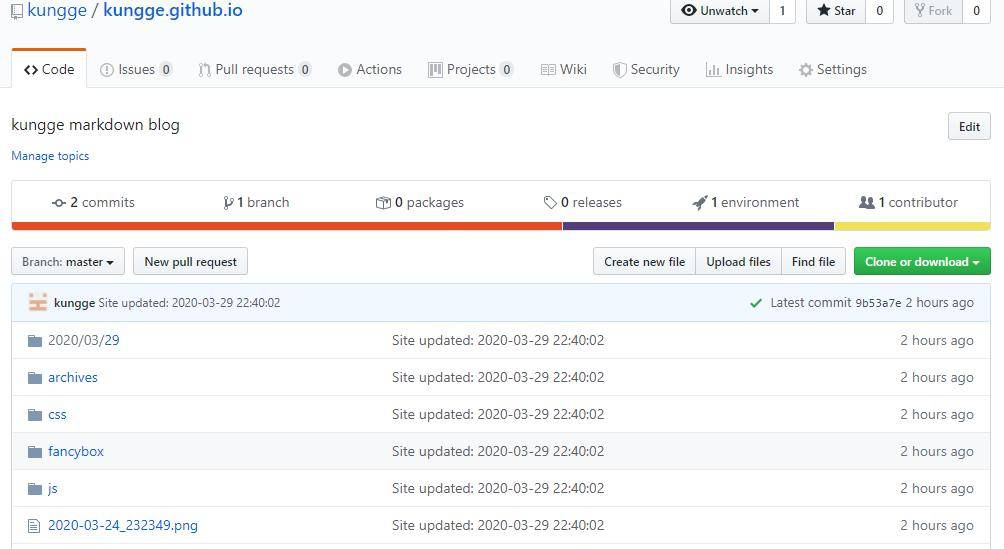The width and height of the screenshot is (1004, 549).
Task: Open the 0 releases page
Action: pos(583,202)
